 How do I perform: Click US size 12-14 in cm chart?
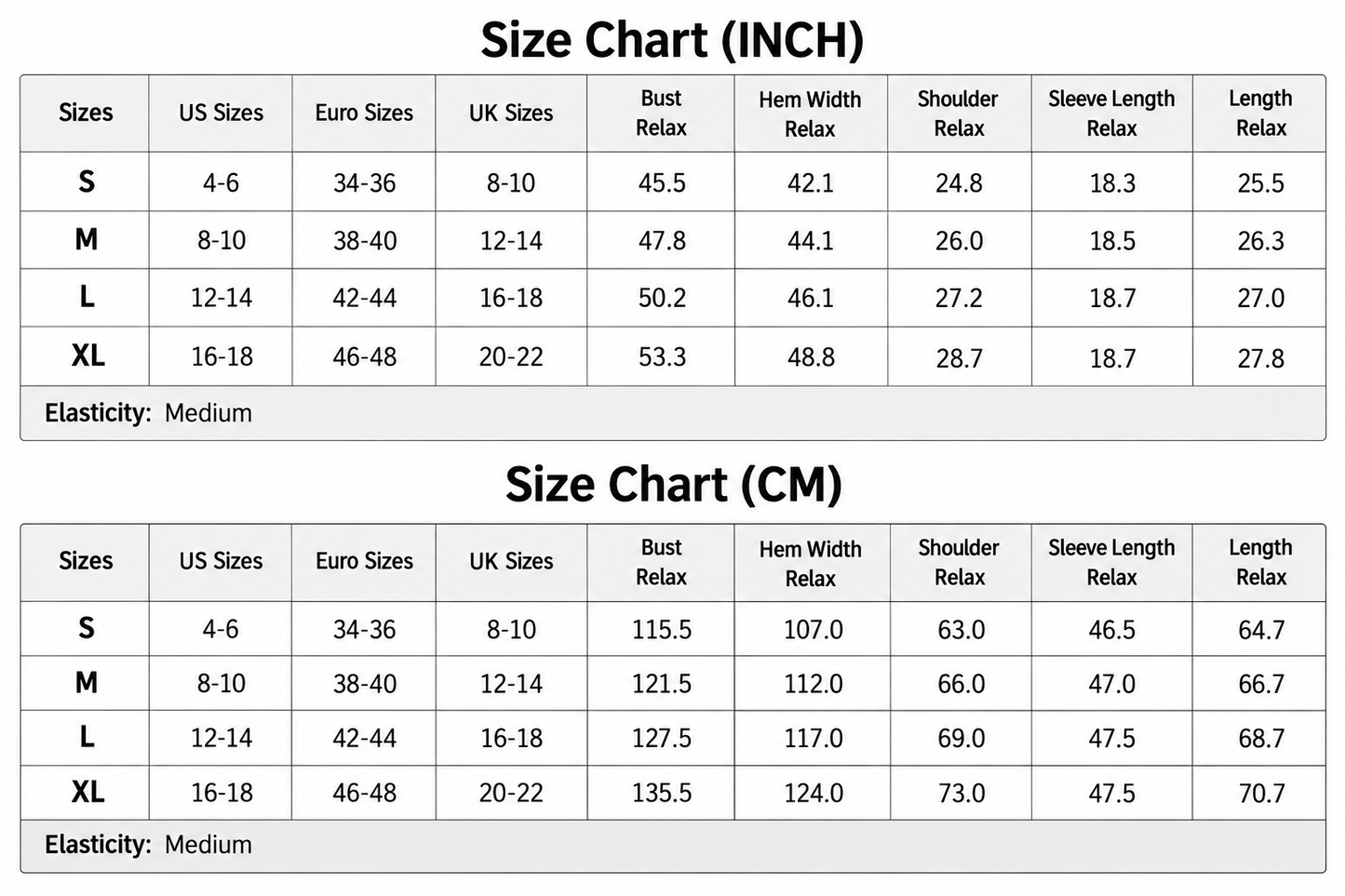222,738
